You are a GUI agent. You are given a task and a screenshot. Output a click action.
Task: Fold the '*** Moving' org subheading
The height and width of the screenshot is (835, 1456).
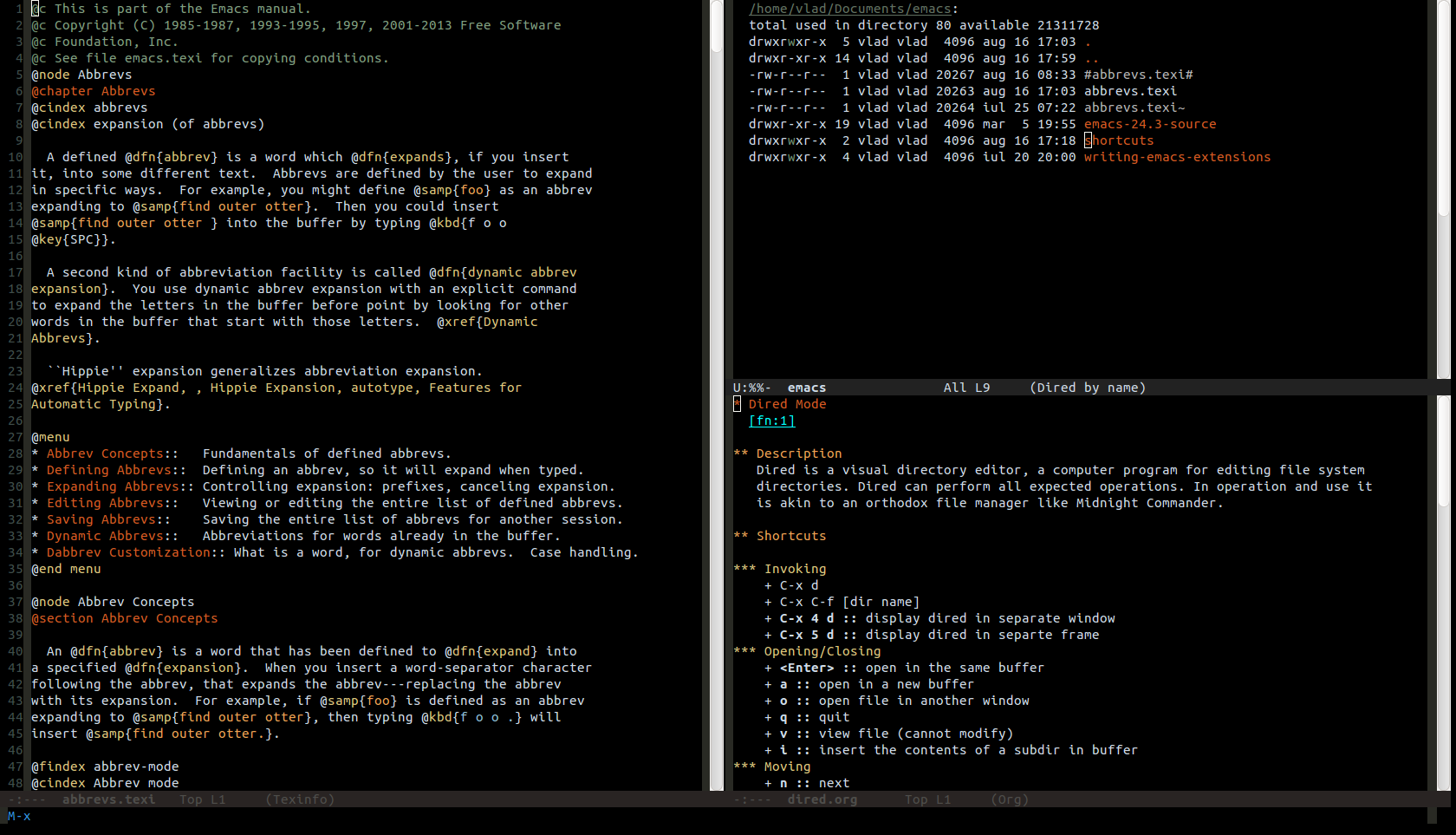click(772, 767)
